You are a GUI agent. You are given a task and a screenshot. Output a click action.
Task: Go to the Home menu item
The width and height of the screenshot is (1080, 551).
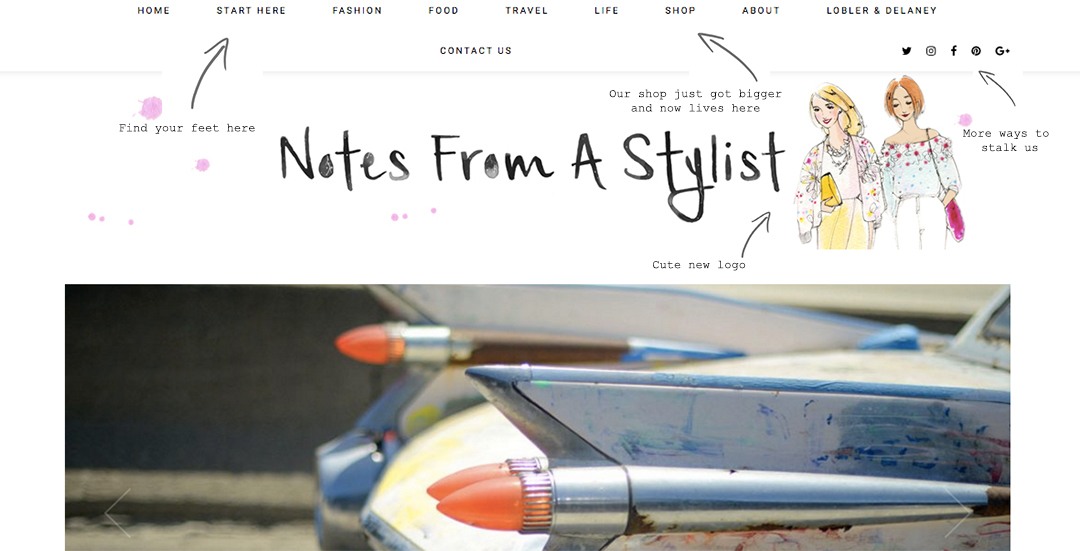(x=154, y=10)
